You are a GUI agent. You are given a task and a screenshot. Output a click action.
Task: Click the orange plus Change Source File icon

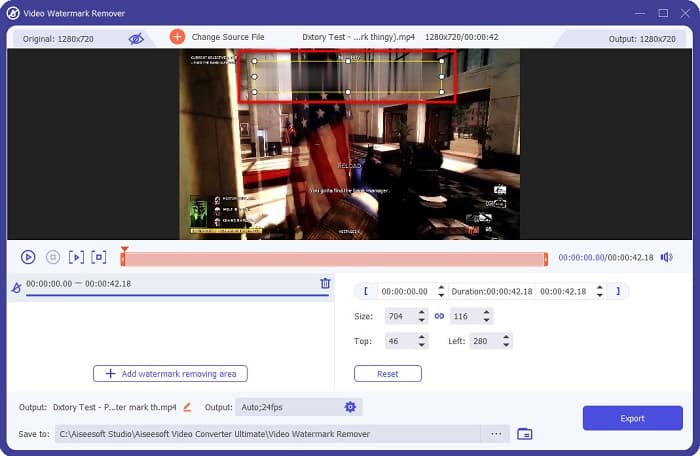(177, 37)
